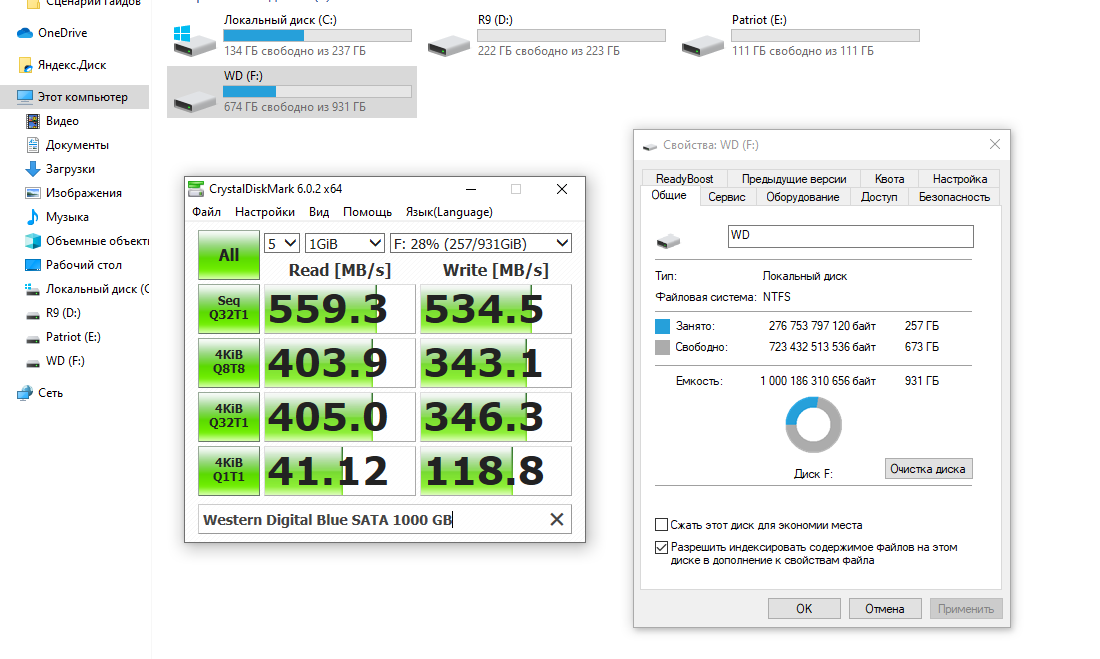The width and height of the screenshot is (1100, 659).
Task: Cancel the properties dialog with Отмена
Action: click(x=885, y=608)
